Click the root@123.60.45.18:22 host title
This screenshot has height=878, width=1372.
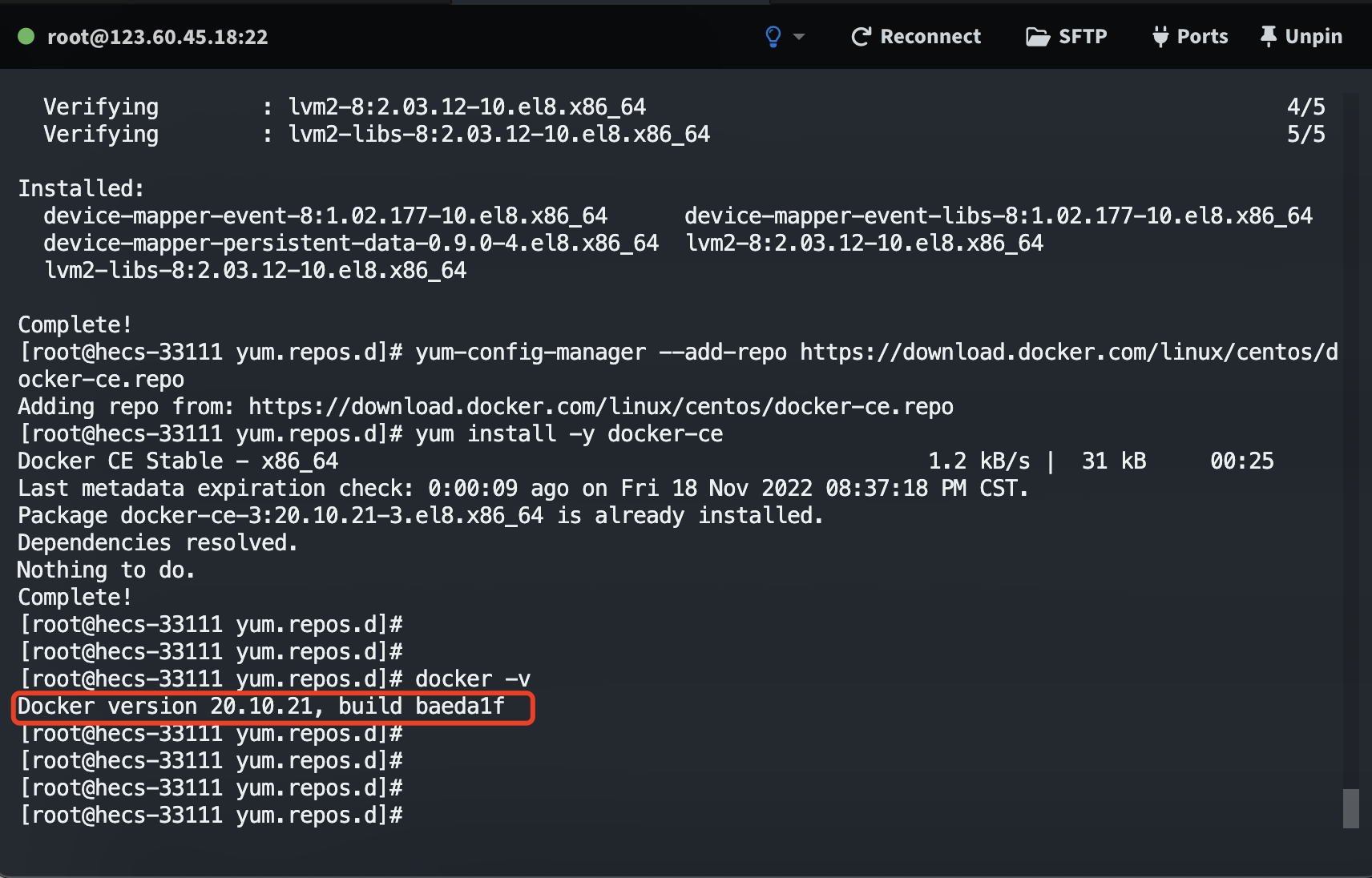[157, 37]
